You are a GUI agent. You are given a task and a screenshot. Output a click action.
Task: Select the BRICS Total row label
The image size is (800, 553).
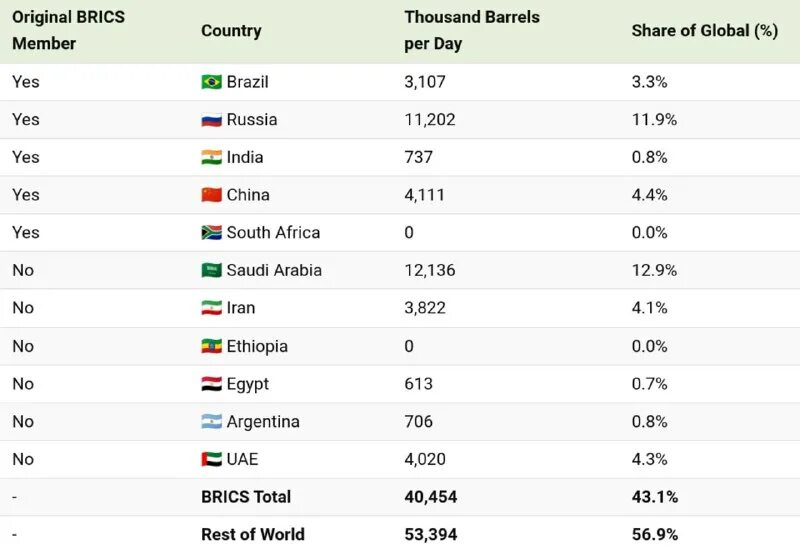[x=246, y=497]
